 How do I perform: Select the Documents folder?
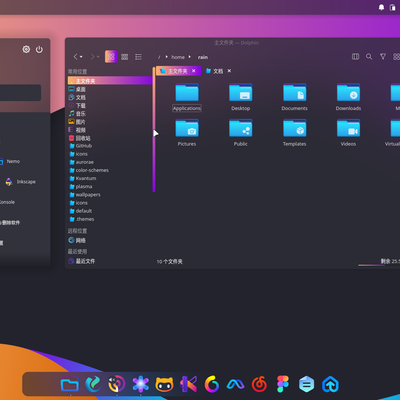point(294,97)
